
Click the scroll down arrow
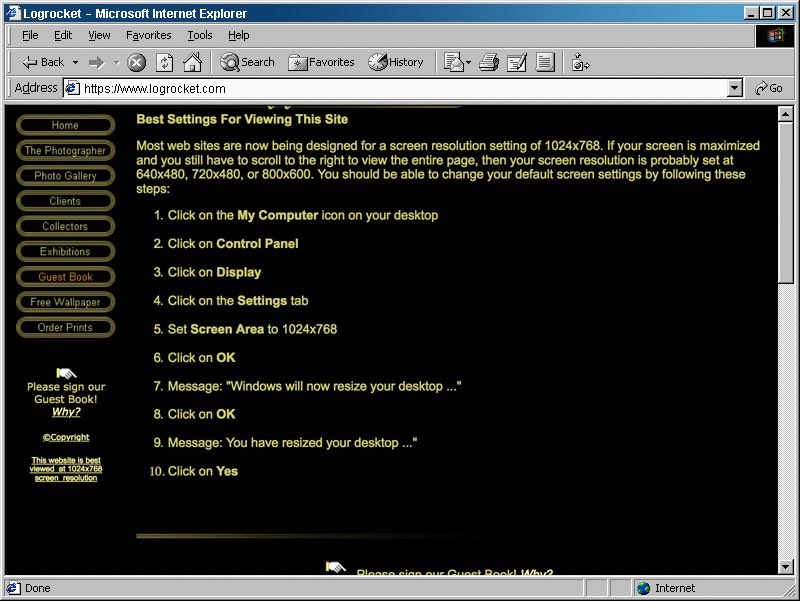coord(786,566)
